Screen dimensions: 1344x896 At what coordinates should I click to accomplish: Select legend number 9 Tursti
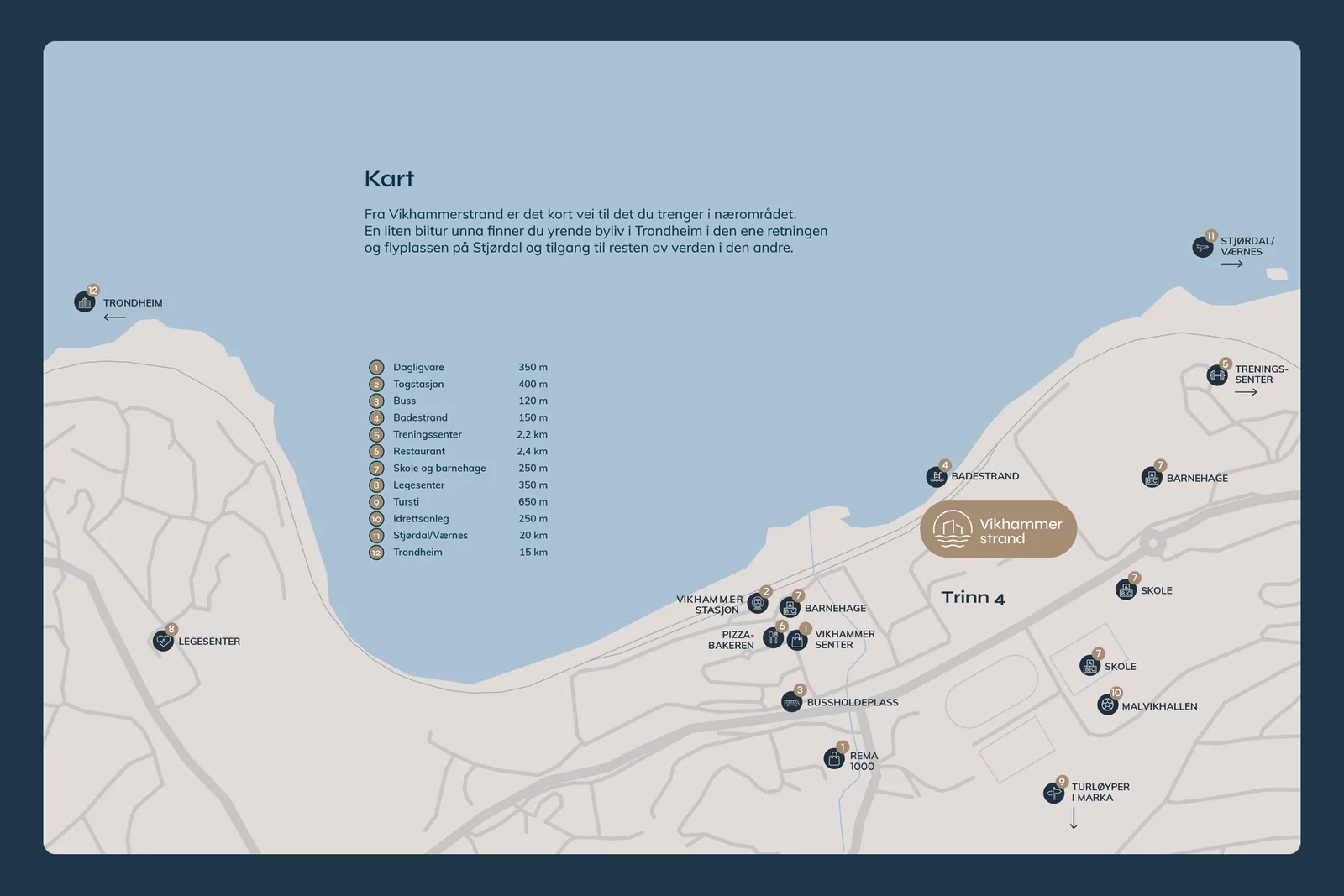tap(376, 502)
